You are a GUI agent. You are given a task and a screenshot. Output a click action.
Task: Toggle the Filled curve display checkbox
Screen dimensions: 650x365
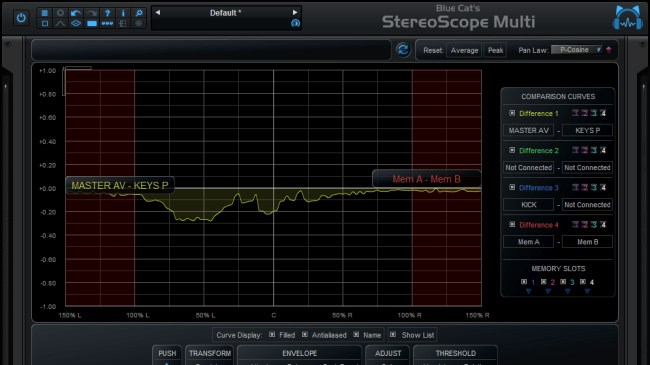[272, 334]
